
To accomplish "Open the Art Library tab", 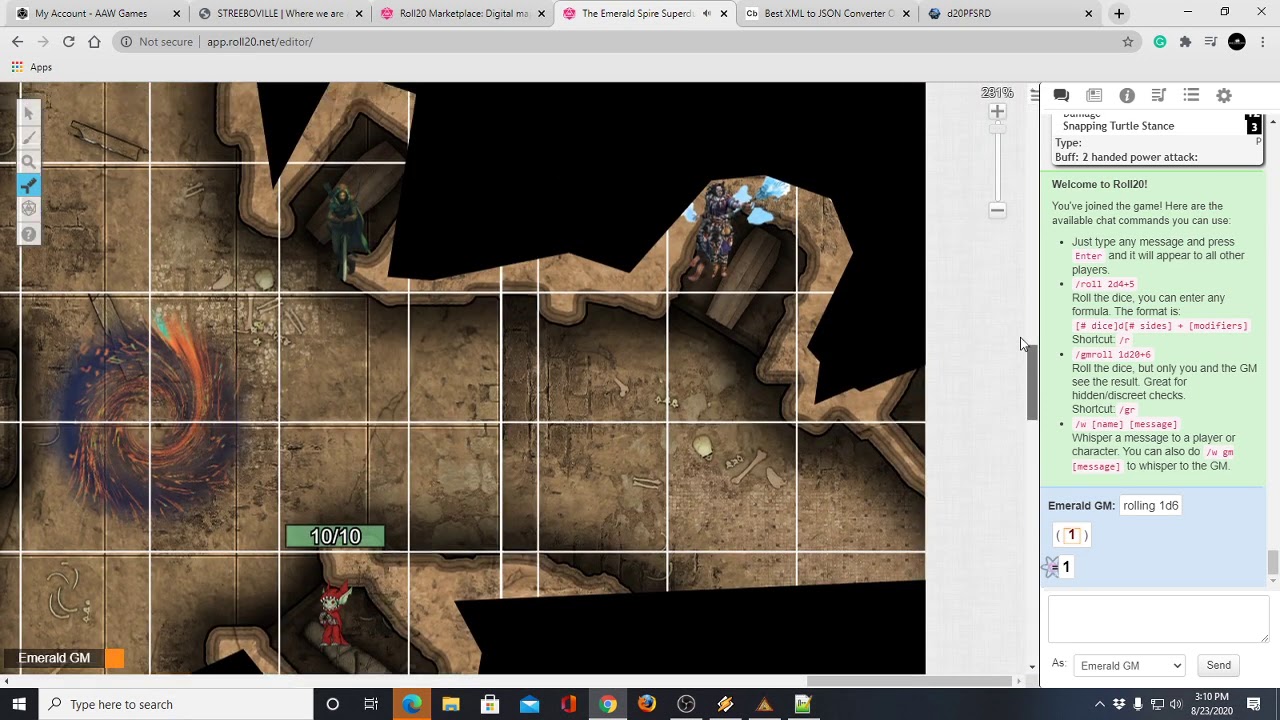I will (1094, 95).
